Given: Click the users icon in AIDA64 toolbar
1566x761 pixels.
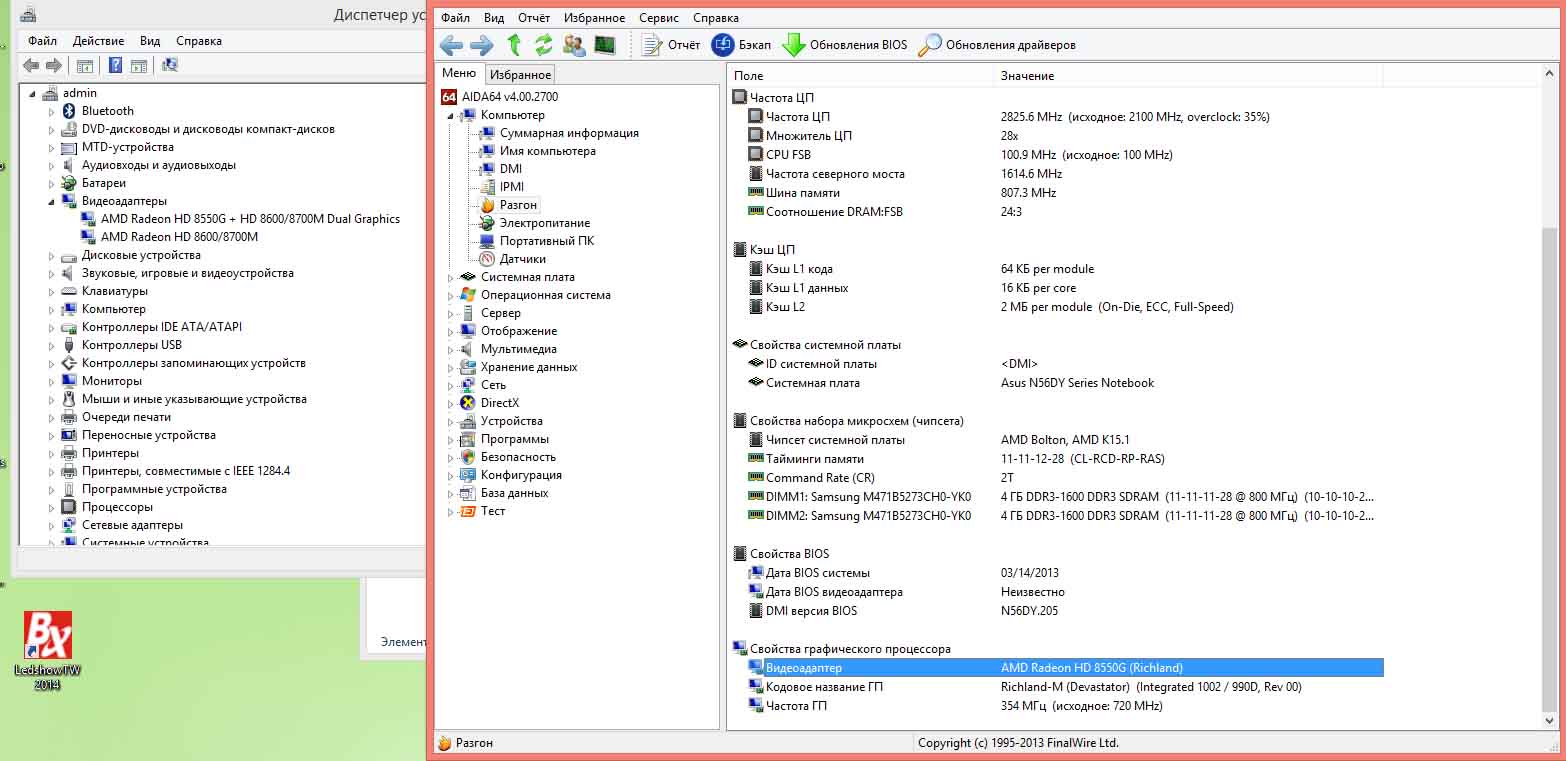Looking at the screenshot, I should click(574, 45).
